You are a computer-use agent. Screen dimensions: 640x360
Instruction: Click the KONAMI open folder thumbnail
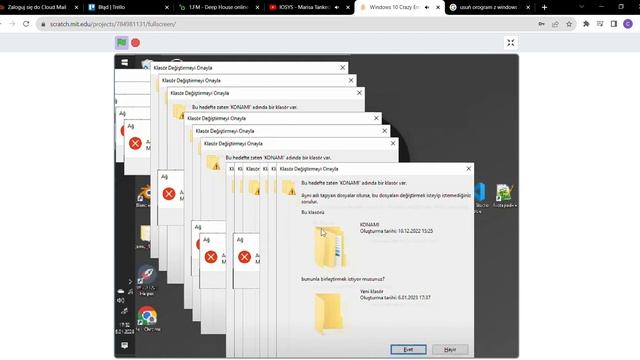click(x=330, y=247)
